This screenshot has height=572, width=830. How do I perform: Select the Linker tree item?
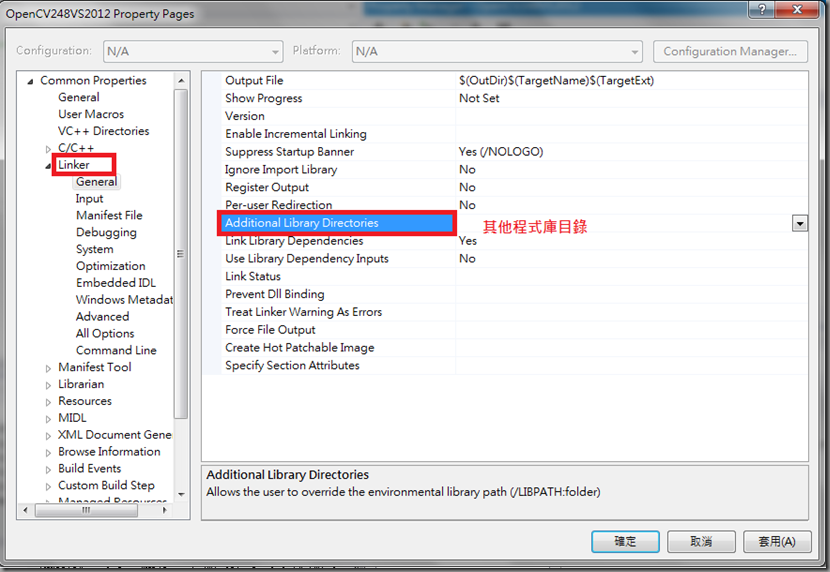click(x=74, y=165)
